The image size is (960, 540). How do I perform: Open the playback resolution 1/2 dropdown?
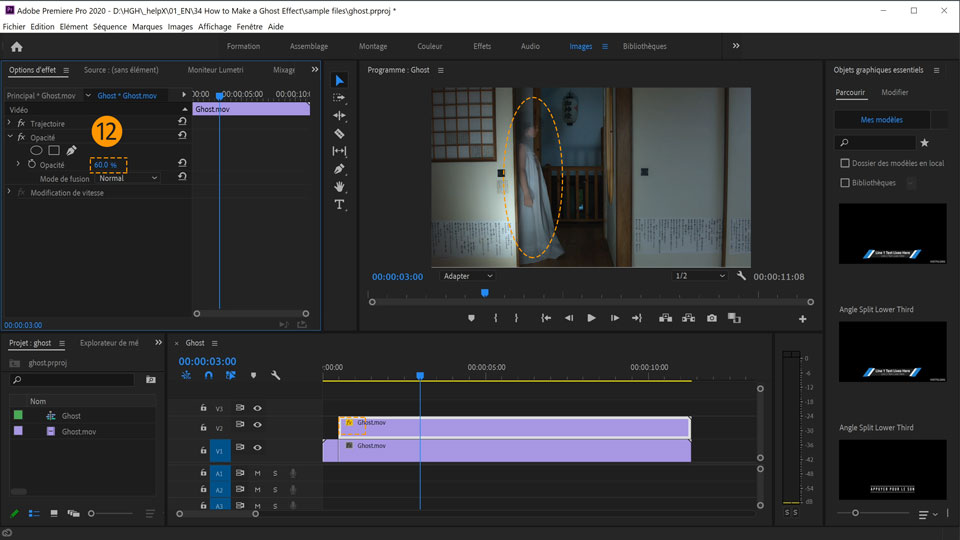[x=699, y=276]
